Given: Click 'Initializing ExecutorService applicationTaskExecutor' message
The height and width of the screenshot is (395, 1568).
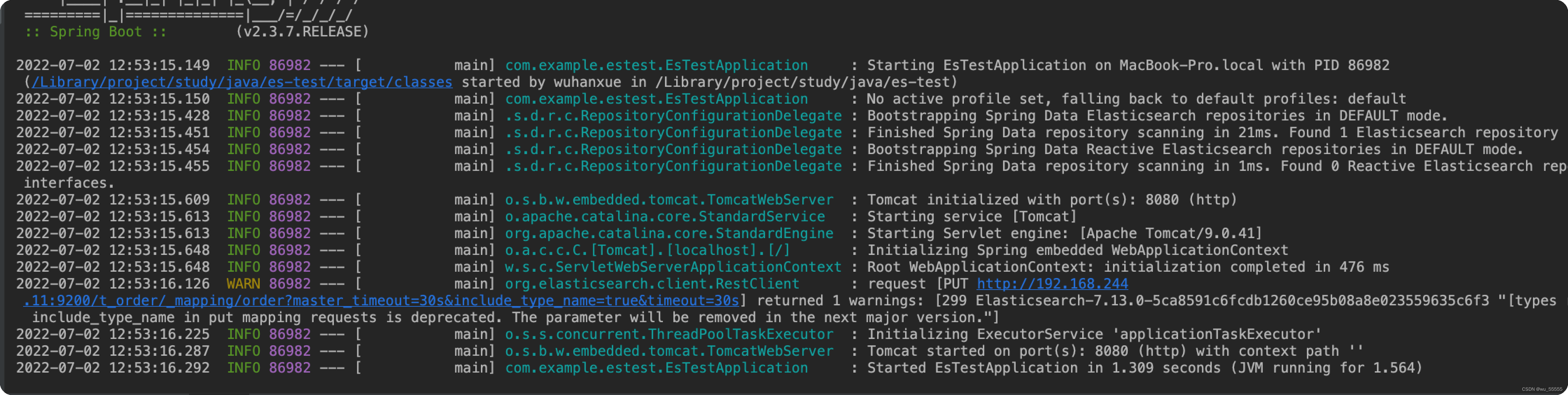Looking at the screenshot, I should [x=1094, y=334].
